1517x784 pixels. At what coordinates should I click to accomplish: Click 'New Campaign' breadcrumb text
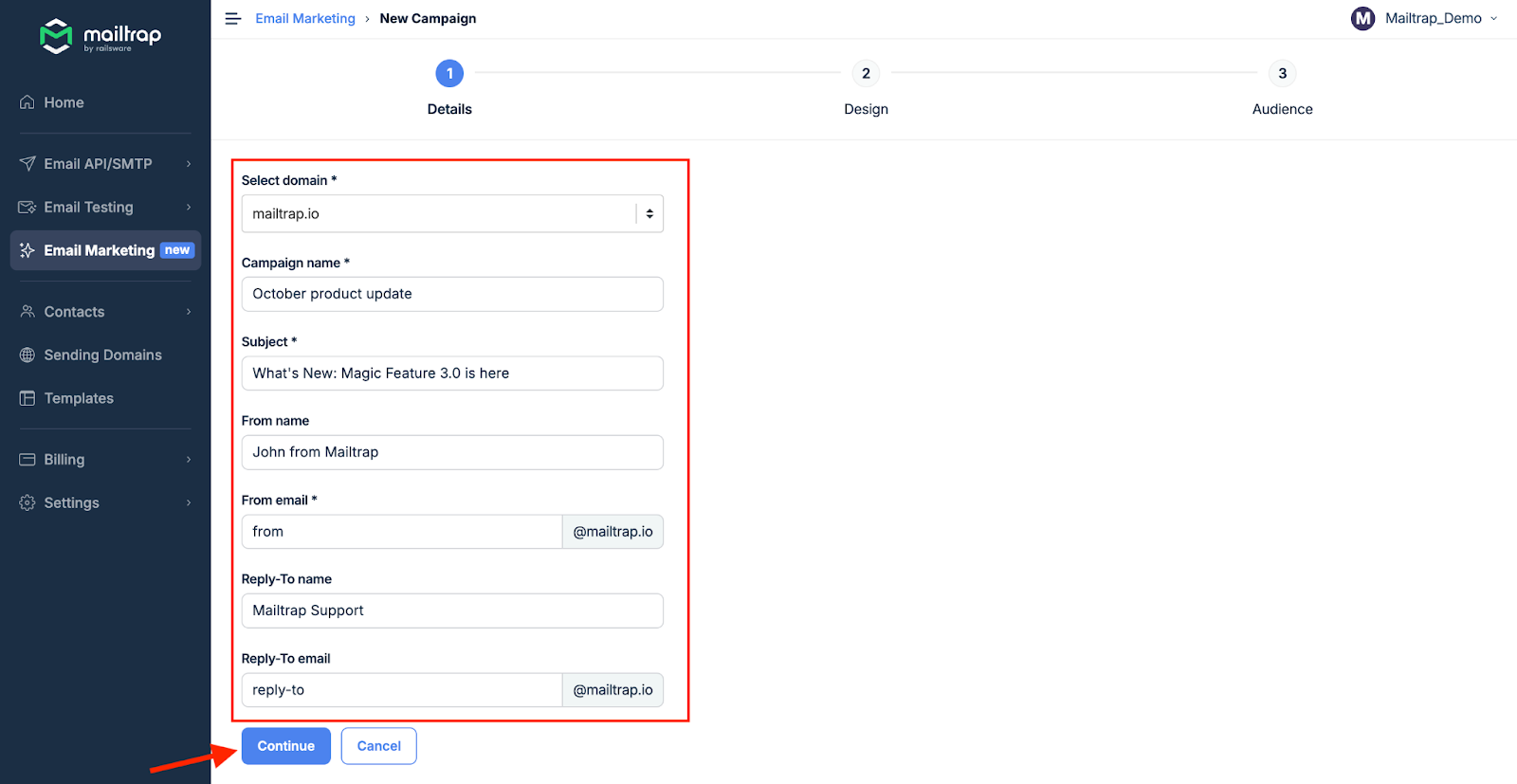[429, 18]
